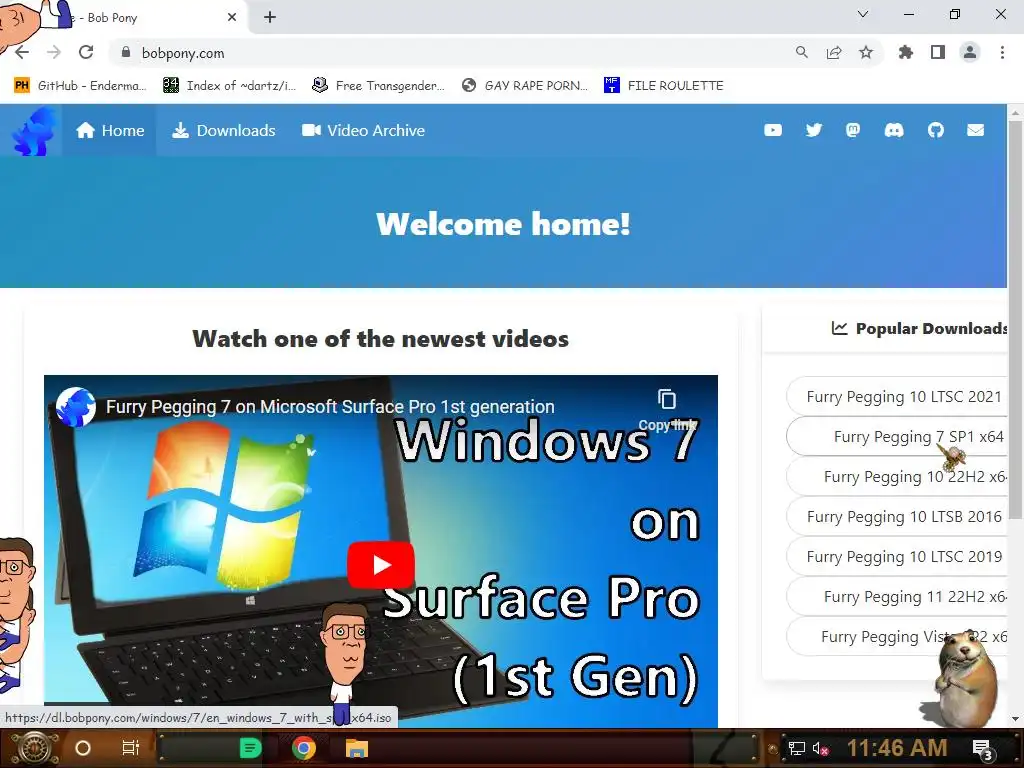Play the video with the red YouTube button
This screenshot has height=768, width=1024.
[381, 565]
